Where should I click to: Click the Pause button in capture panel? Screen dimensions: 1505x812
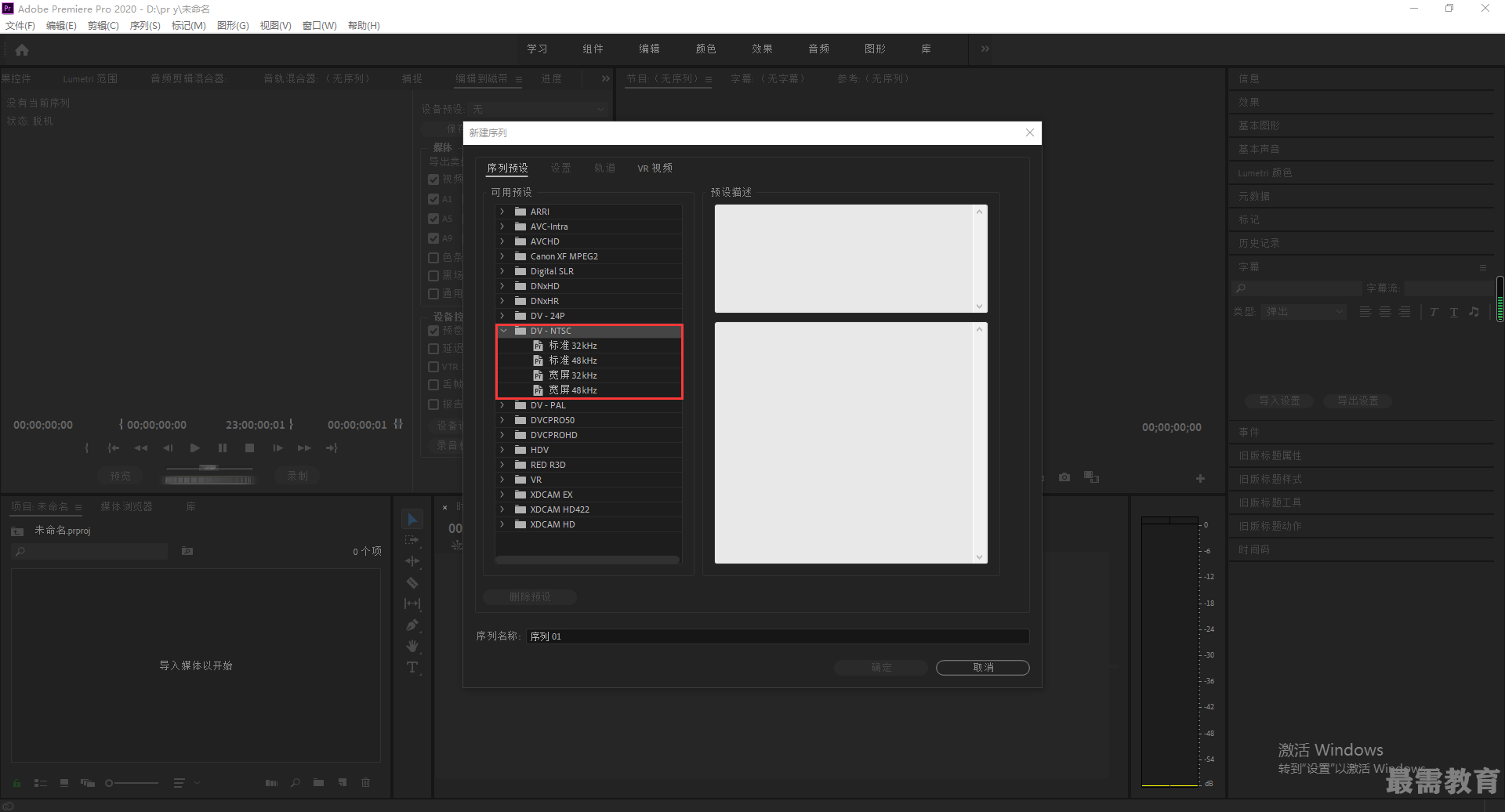223,448
